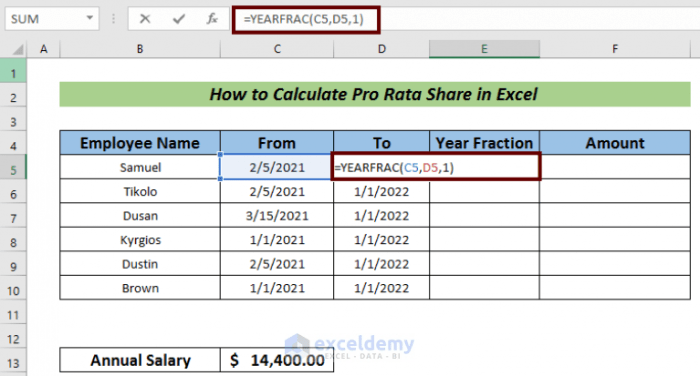Select column F header
Viewport: 700px width, 376px height.
tap(615, 49)
